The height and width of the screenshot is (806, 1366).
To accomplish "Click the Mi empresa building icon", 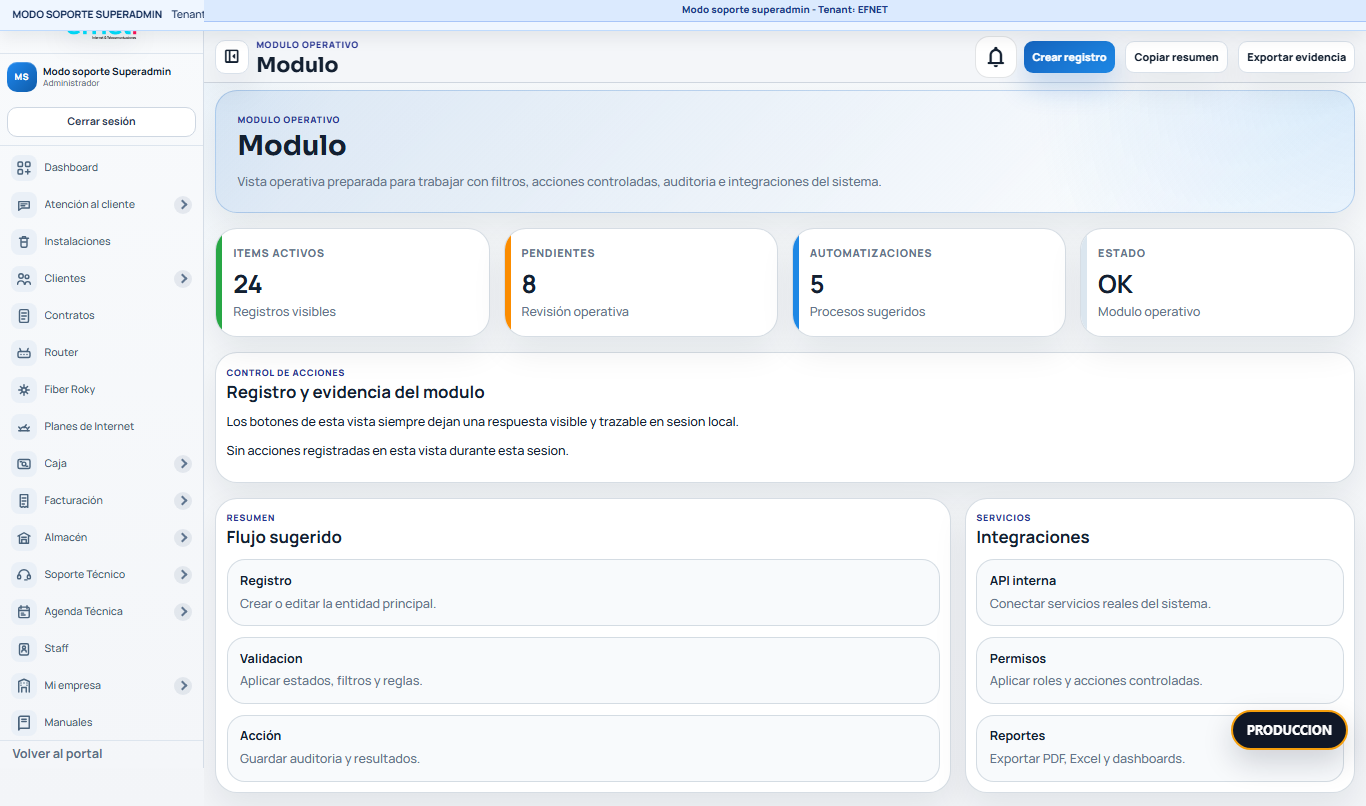I will 25,686.
